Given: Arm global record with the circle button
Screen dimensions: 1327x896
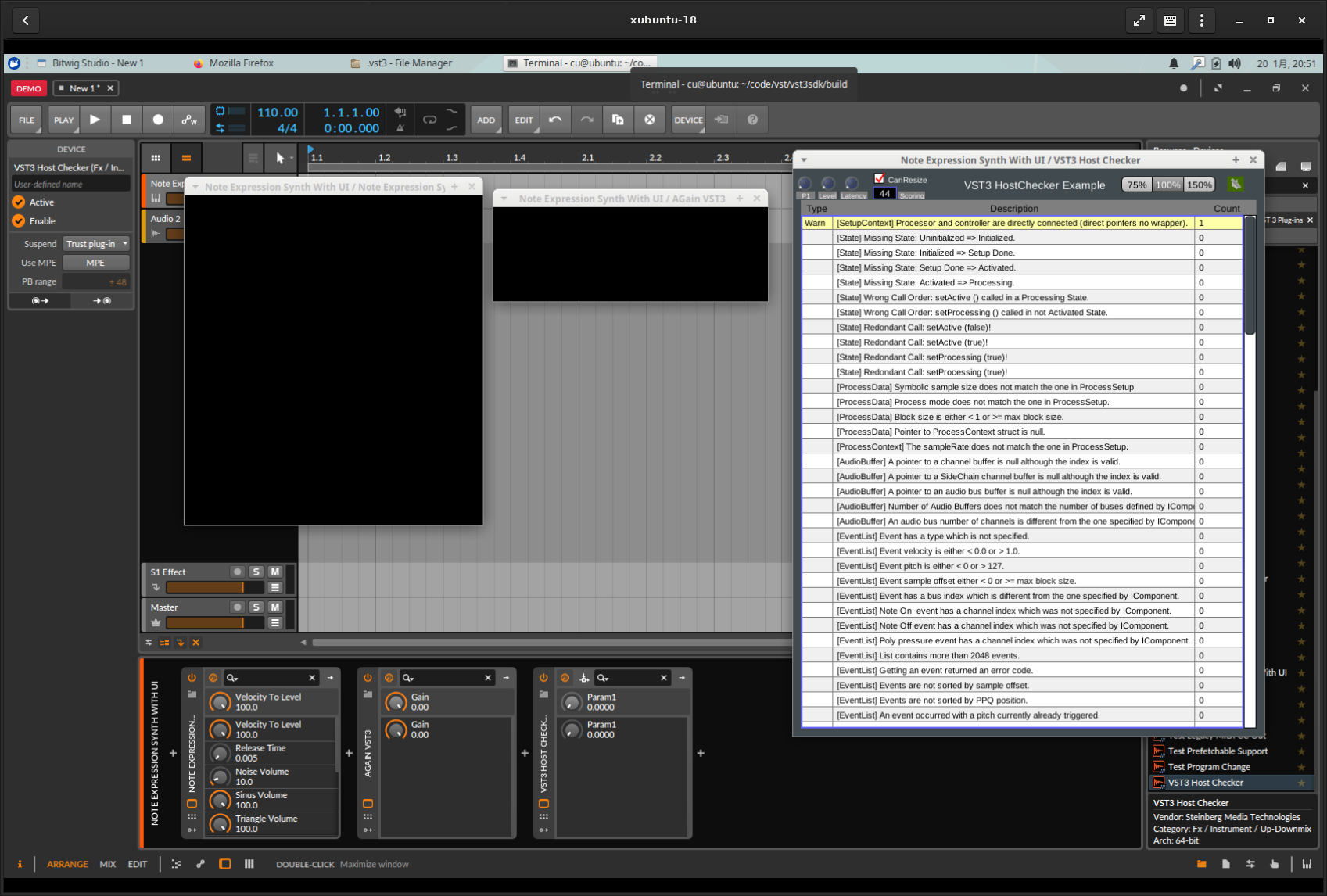Looking at the screenshot, I should [158, 120].
